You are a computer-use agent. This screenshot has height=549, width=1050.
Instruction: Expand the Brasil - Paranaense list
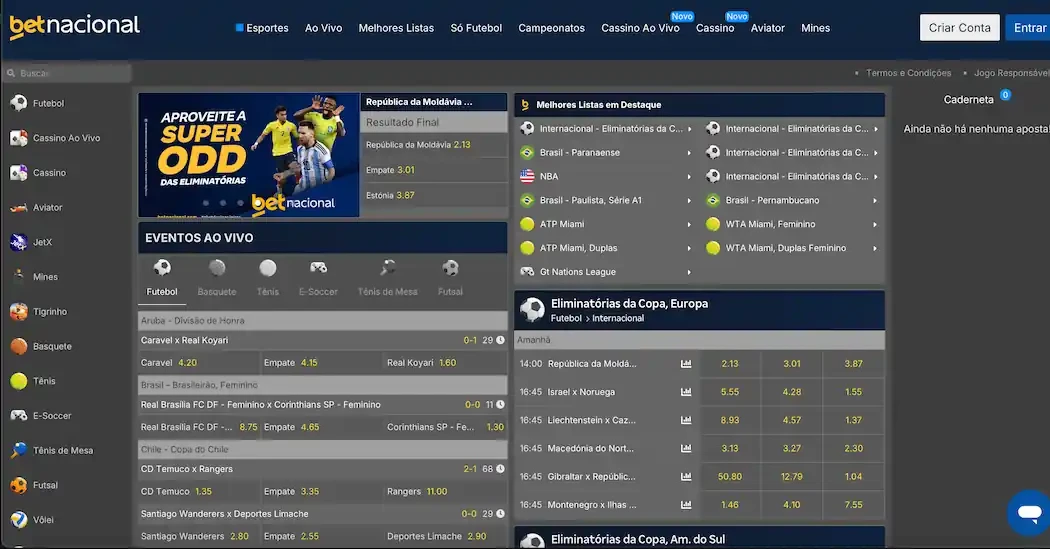689,153
